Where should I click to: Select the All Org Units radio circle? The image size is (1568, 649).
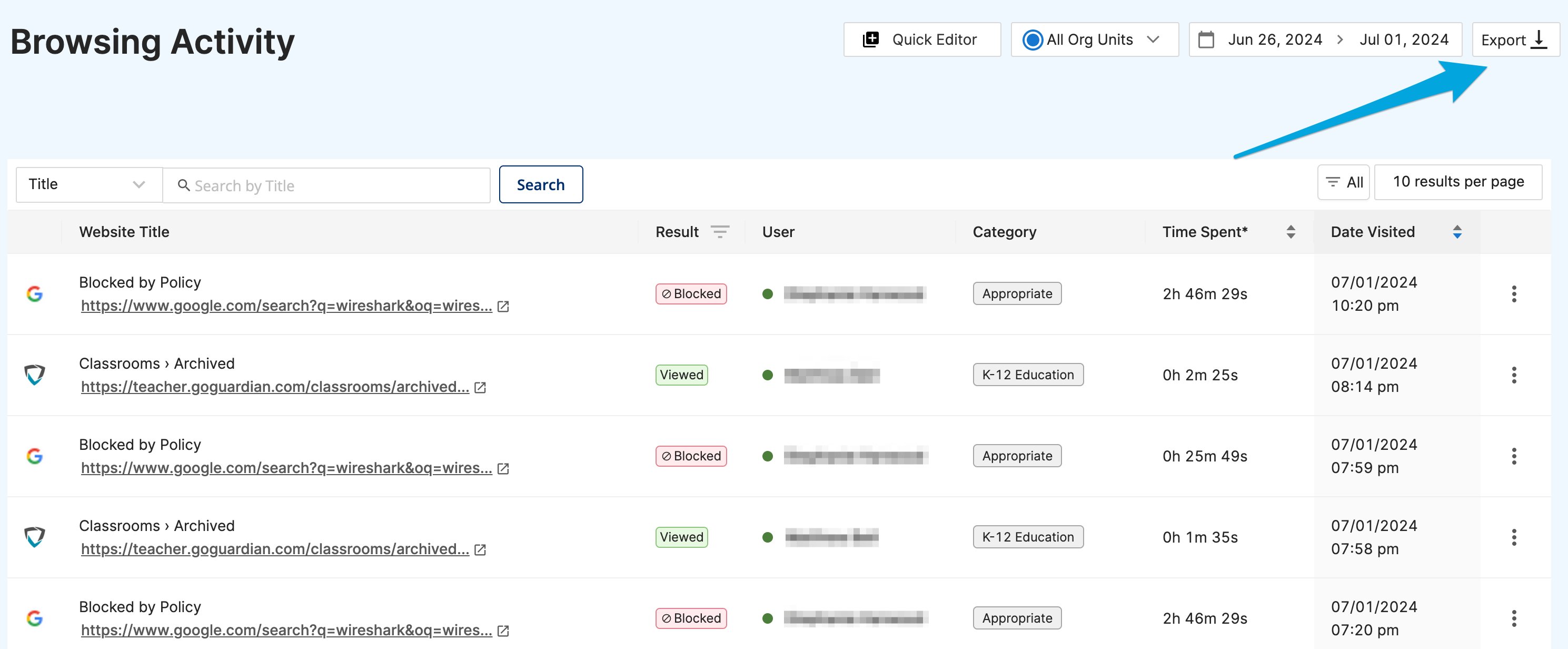tap(1033, 40)
